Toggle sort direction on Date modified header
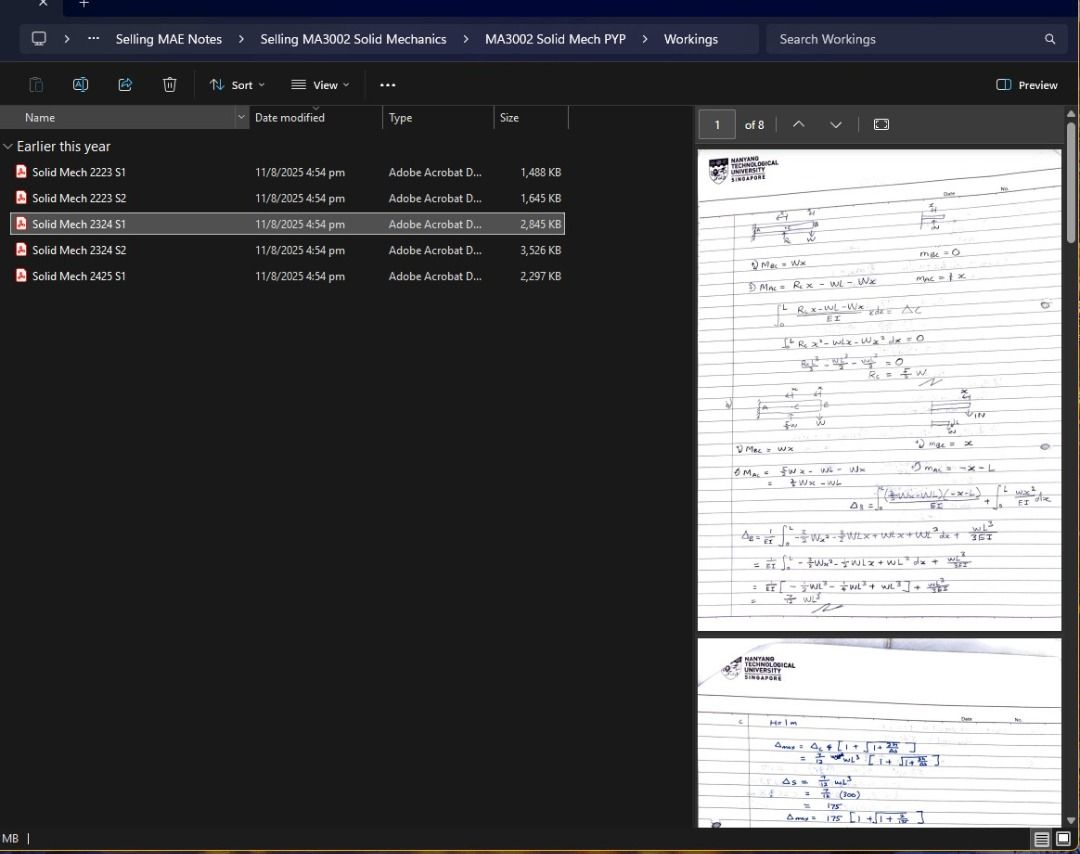This screenshot has width=1080, height=854. pos(290,117)
